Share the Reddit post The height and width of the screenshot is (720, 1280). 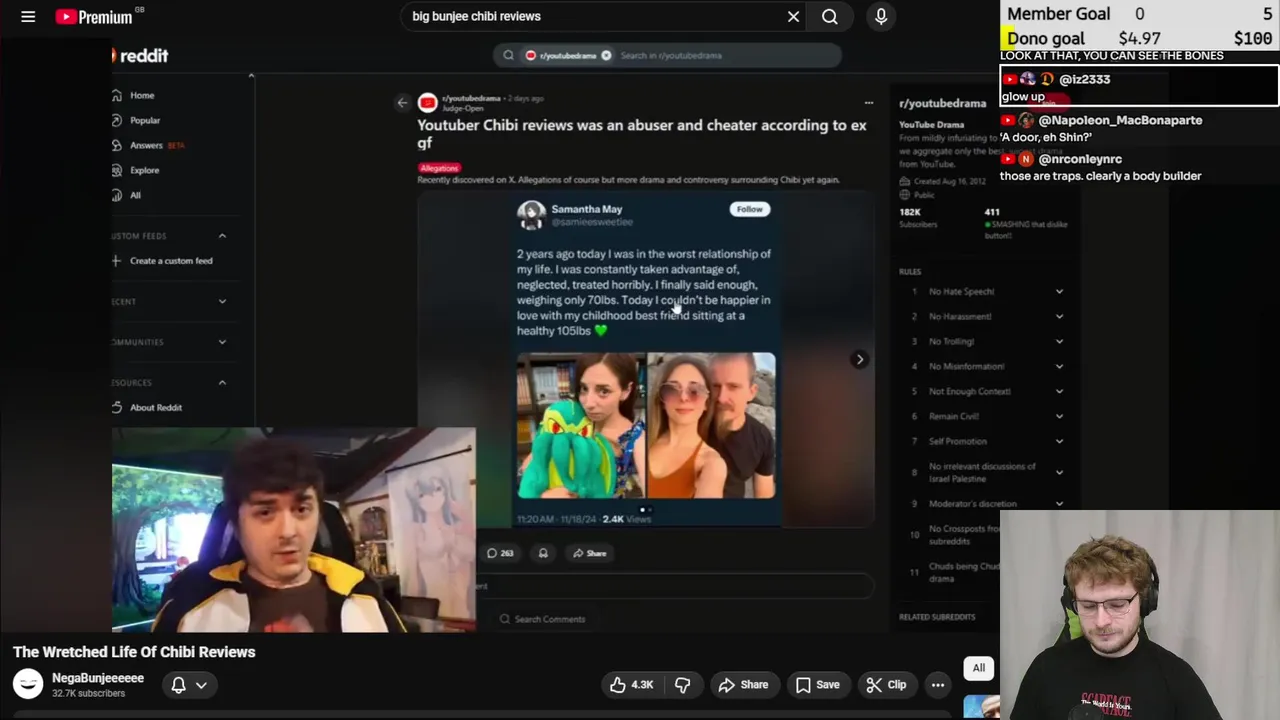coord(589,553)
